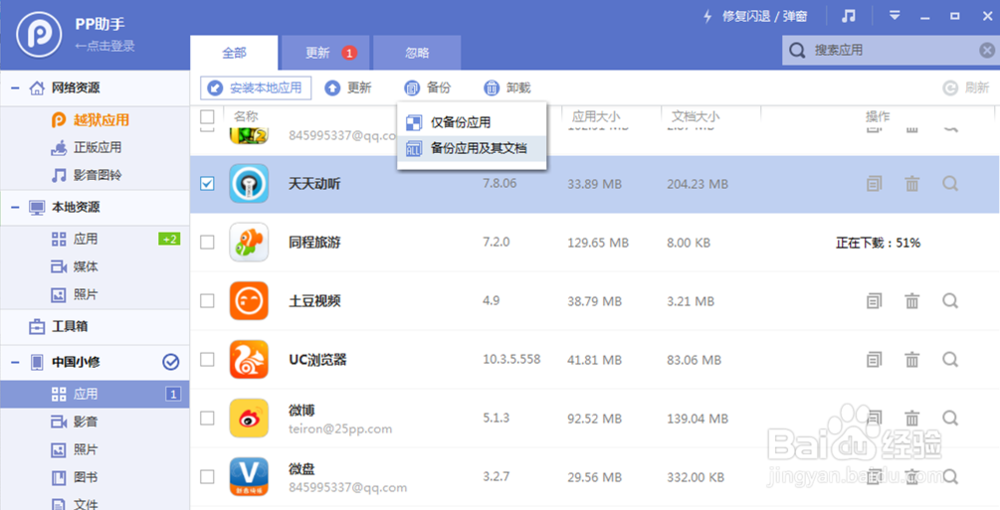Click the 天天动听 app icon
Image resolution: width=1000 pixels, height=510 pixels.
(249, 184)
